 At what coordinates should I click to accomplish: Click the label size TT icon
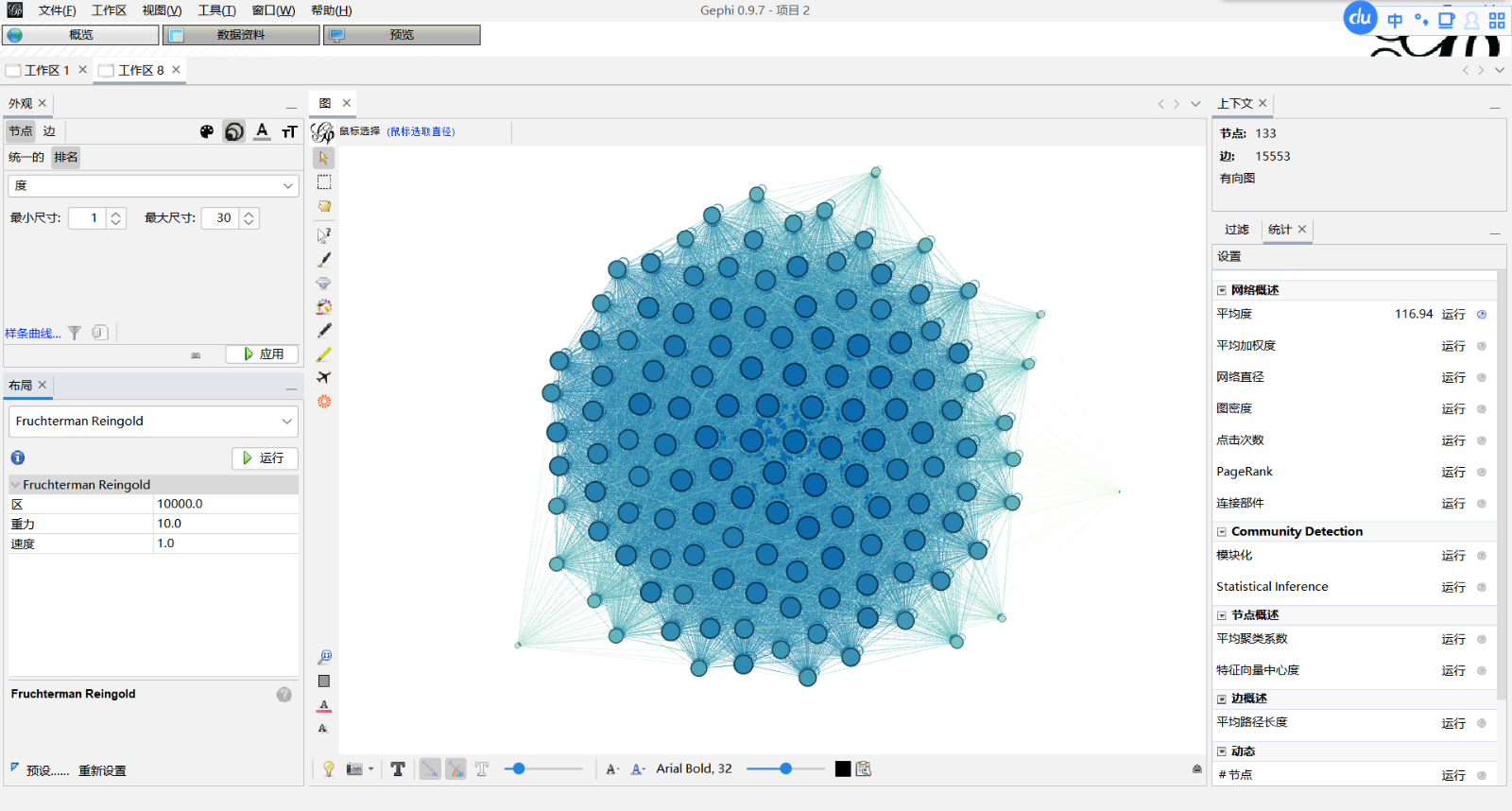[289, 131]
